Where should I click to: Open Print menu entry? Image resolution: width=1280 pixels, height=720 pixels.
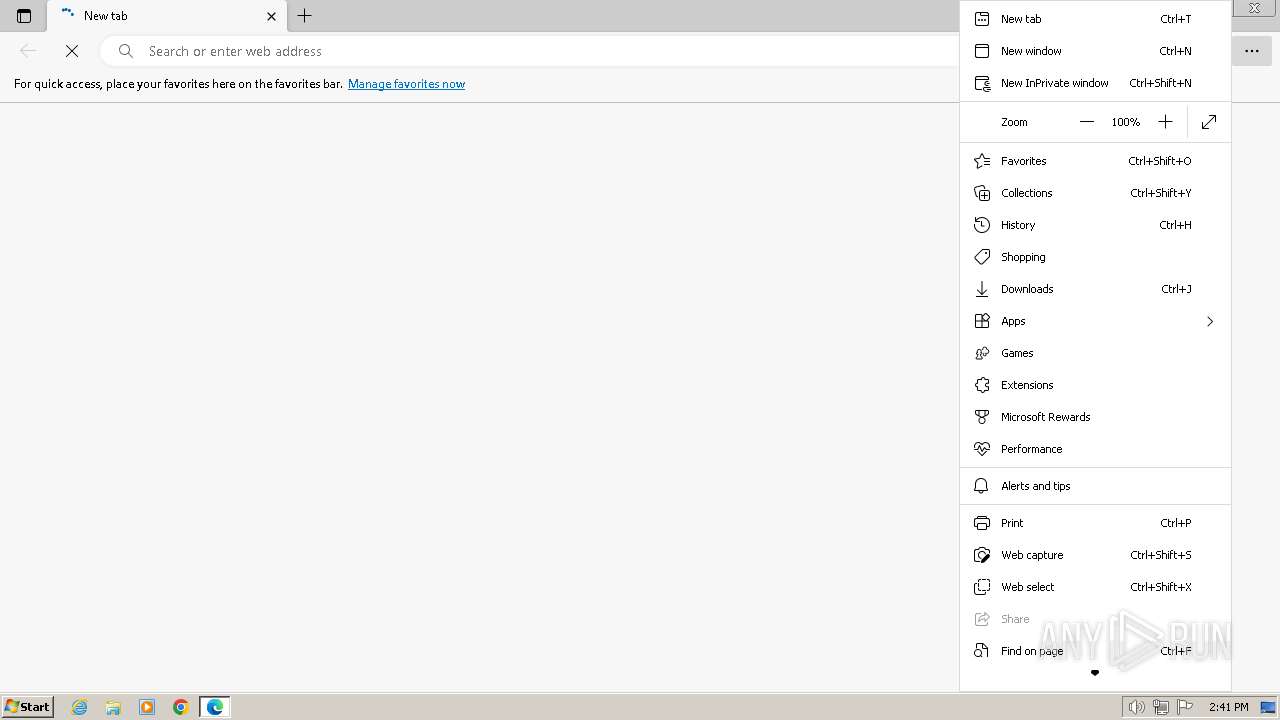point(1095,523)
